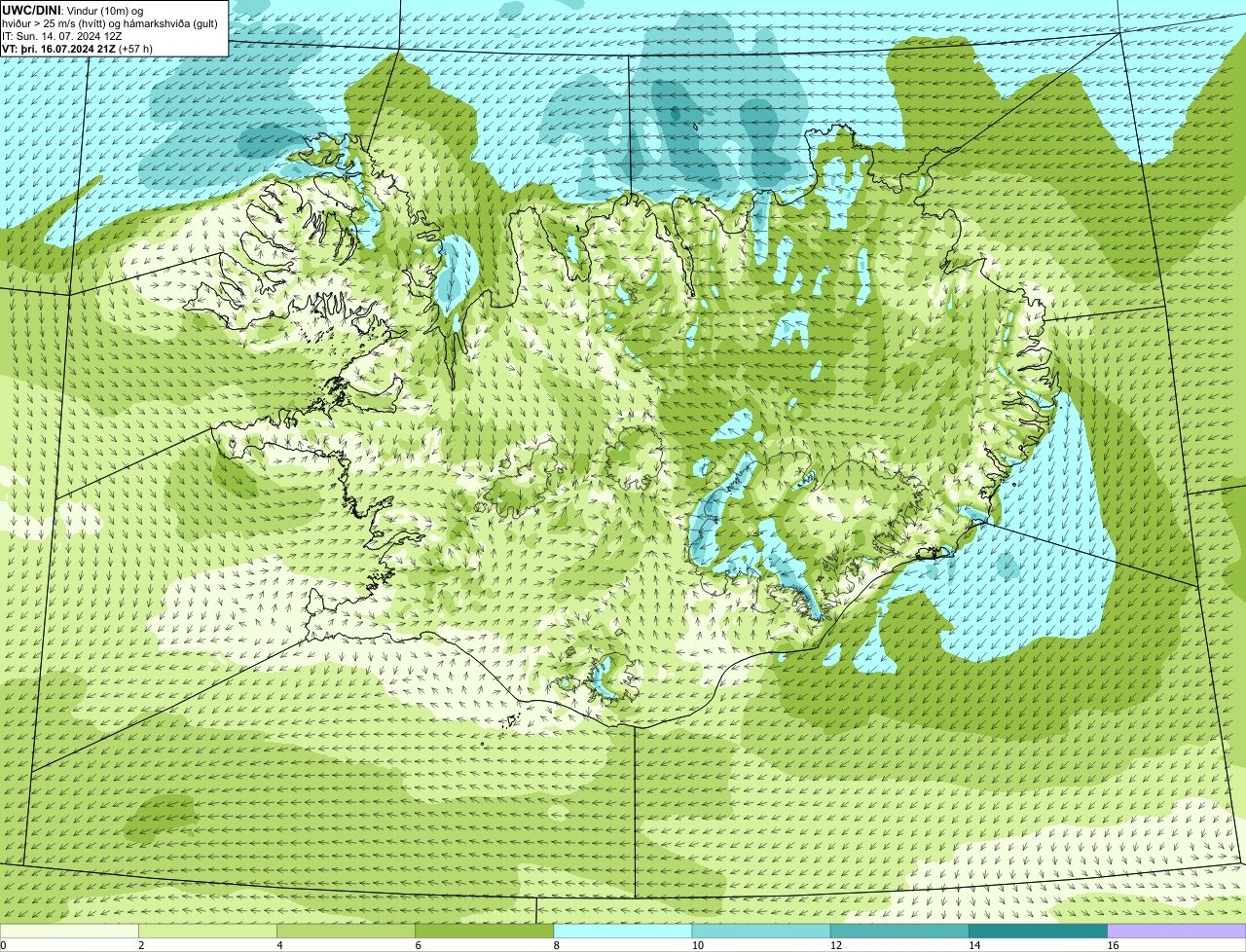Click the title line 'UWC/DINI: Vindur (10m) og'
Viewport: 1246px width, 952px height.
click(x=73, y=10)
